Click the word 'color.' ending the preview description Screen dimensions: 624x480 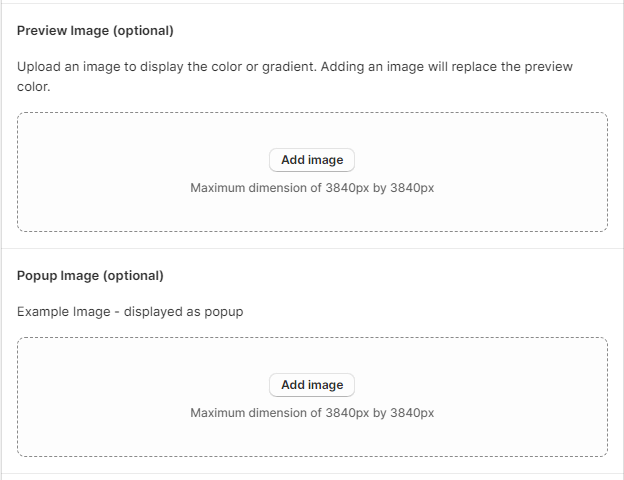point(34,87)
